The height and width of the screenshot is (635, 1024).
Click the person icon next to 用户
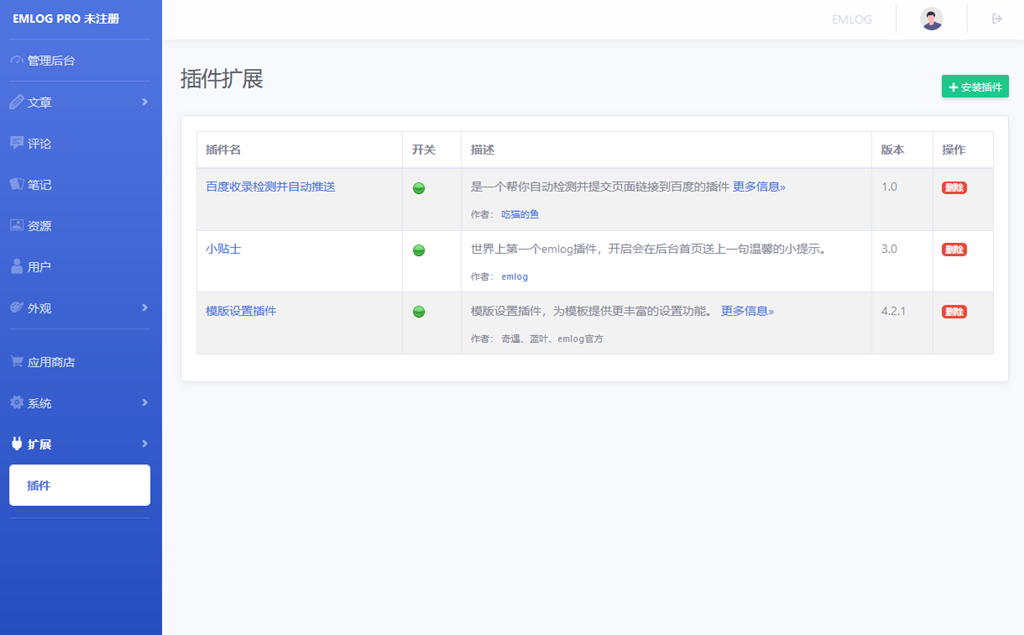[x=16, y=267]
